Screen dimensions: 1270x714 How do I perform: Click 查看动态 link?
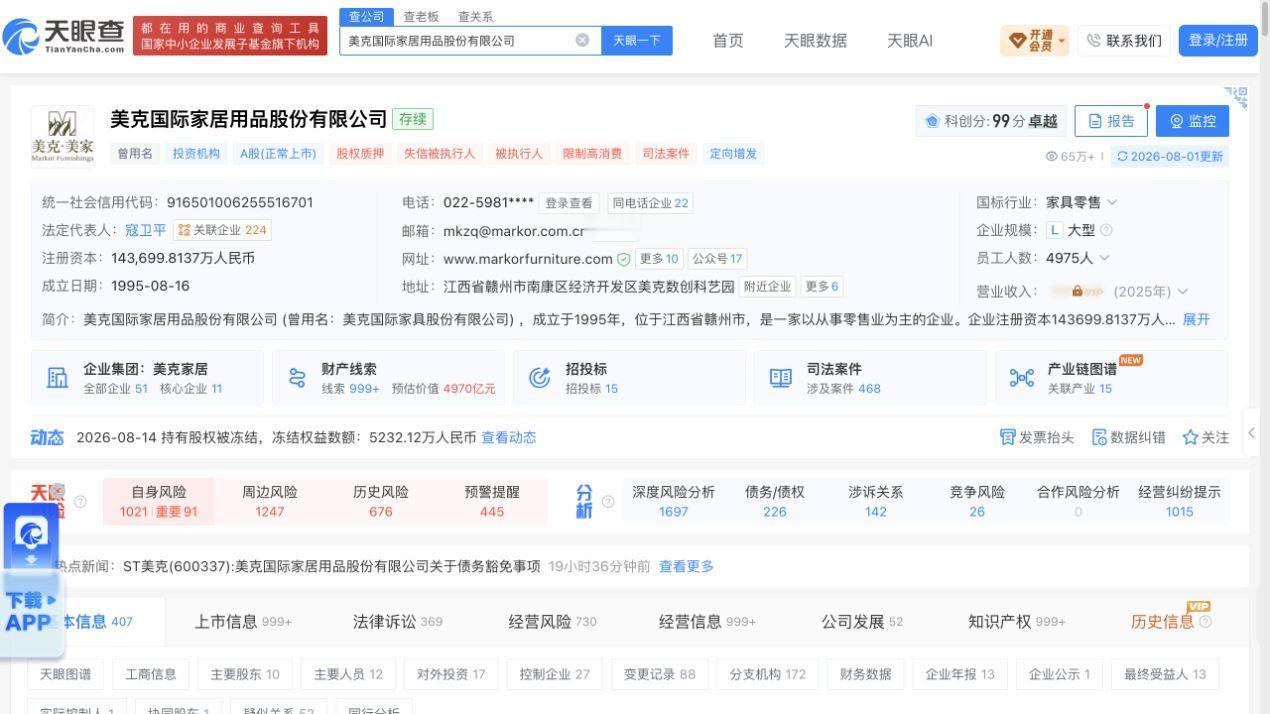[508, 437]
